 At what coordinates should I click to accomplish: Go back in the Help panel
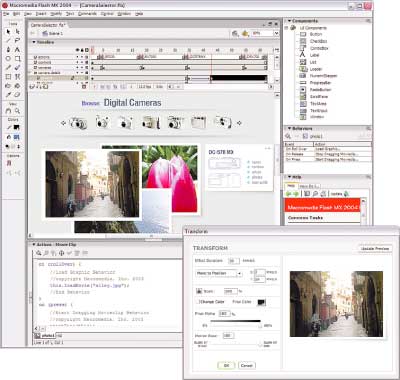point(289,194)
